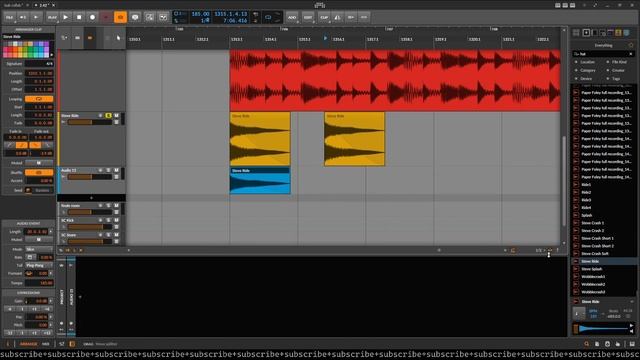This screenshot has height=360, width=640.
Task: Expand the Tags filter
Action: 613,78
